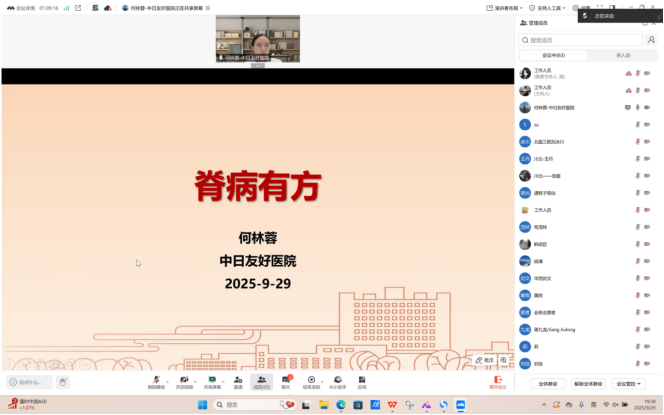Image resolution: width=664 pixels, height=415 pixels.
Task: Open the 共享屏幕 share screen icon
Action: [x=212, y=379]
